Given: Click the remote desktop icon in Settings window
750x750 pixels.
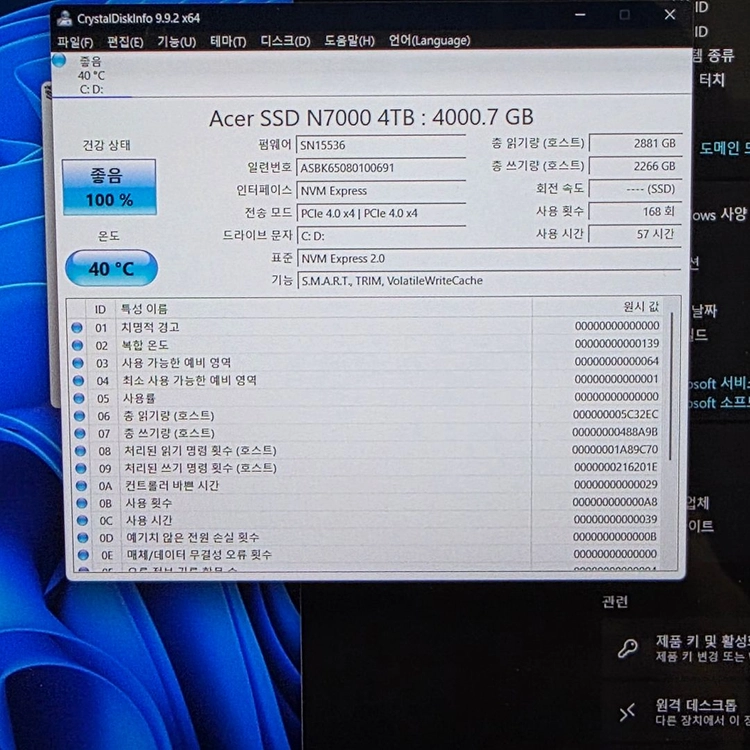Looking at the screenshot, I should (x=628, y=712).
